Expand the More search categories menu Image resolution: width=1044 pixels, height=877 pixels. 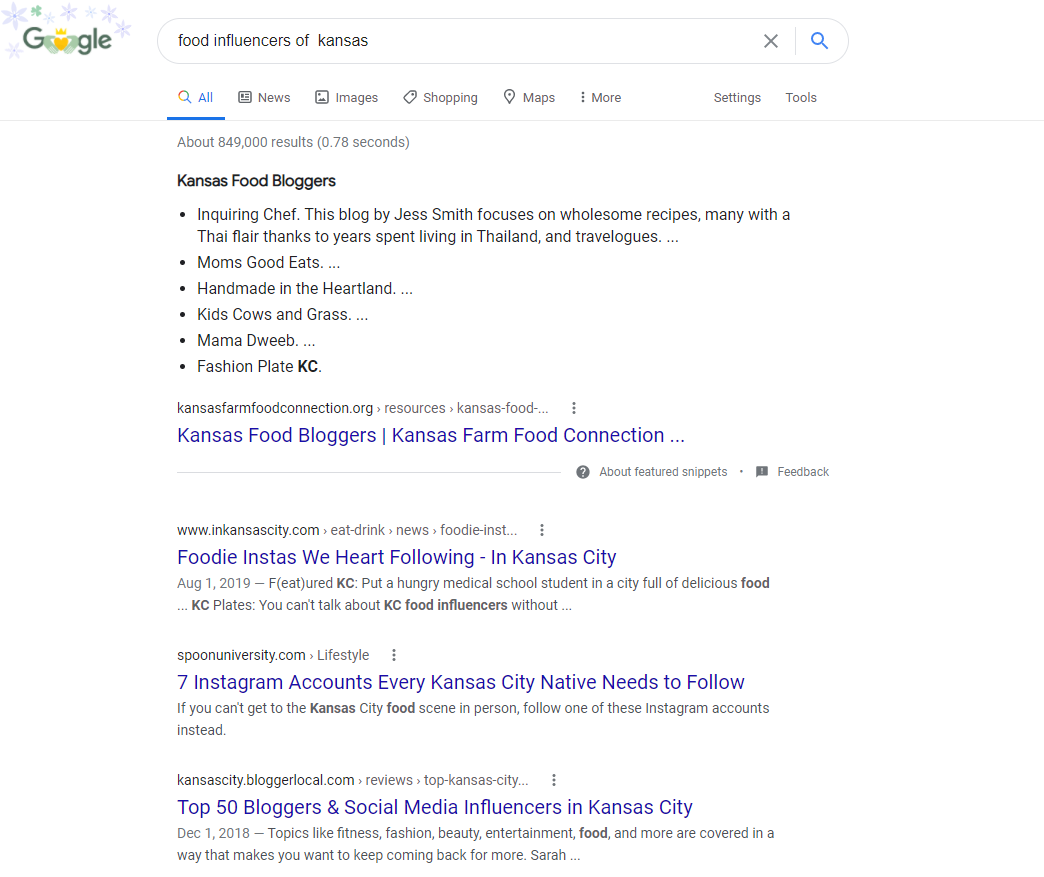600,98
